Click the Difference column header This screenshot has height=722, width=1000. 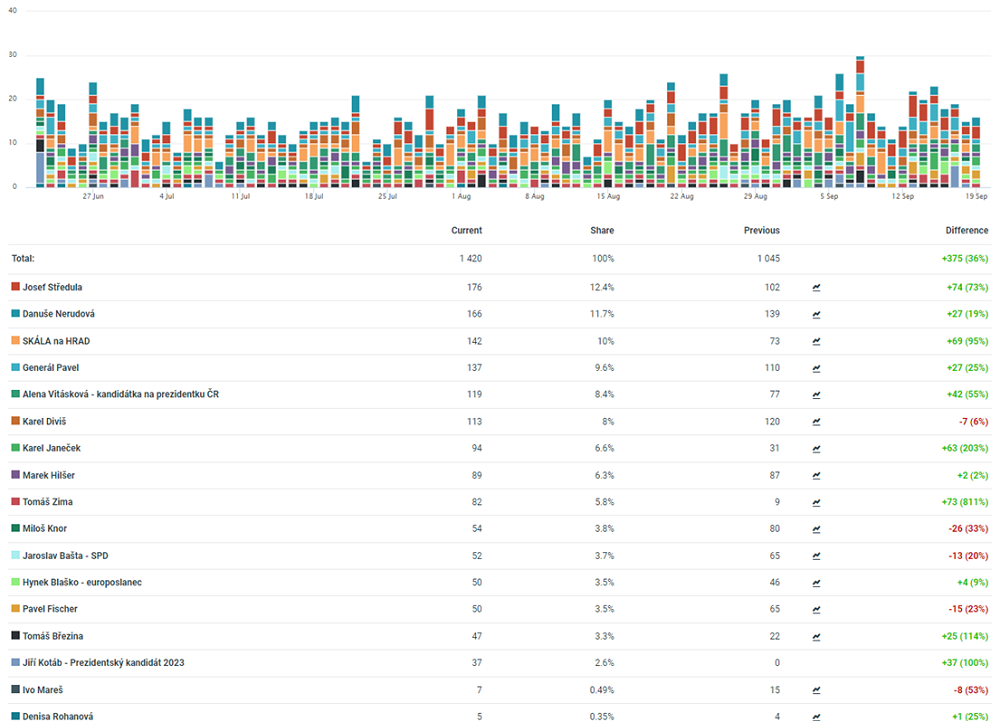966,230
